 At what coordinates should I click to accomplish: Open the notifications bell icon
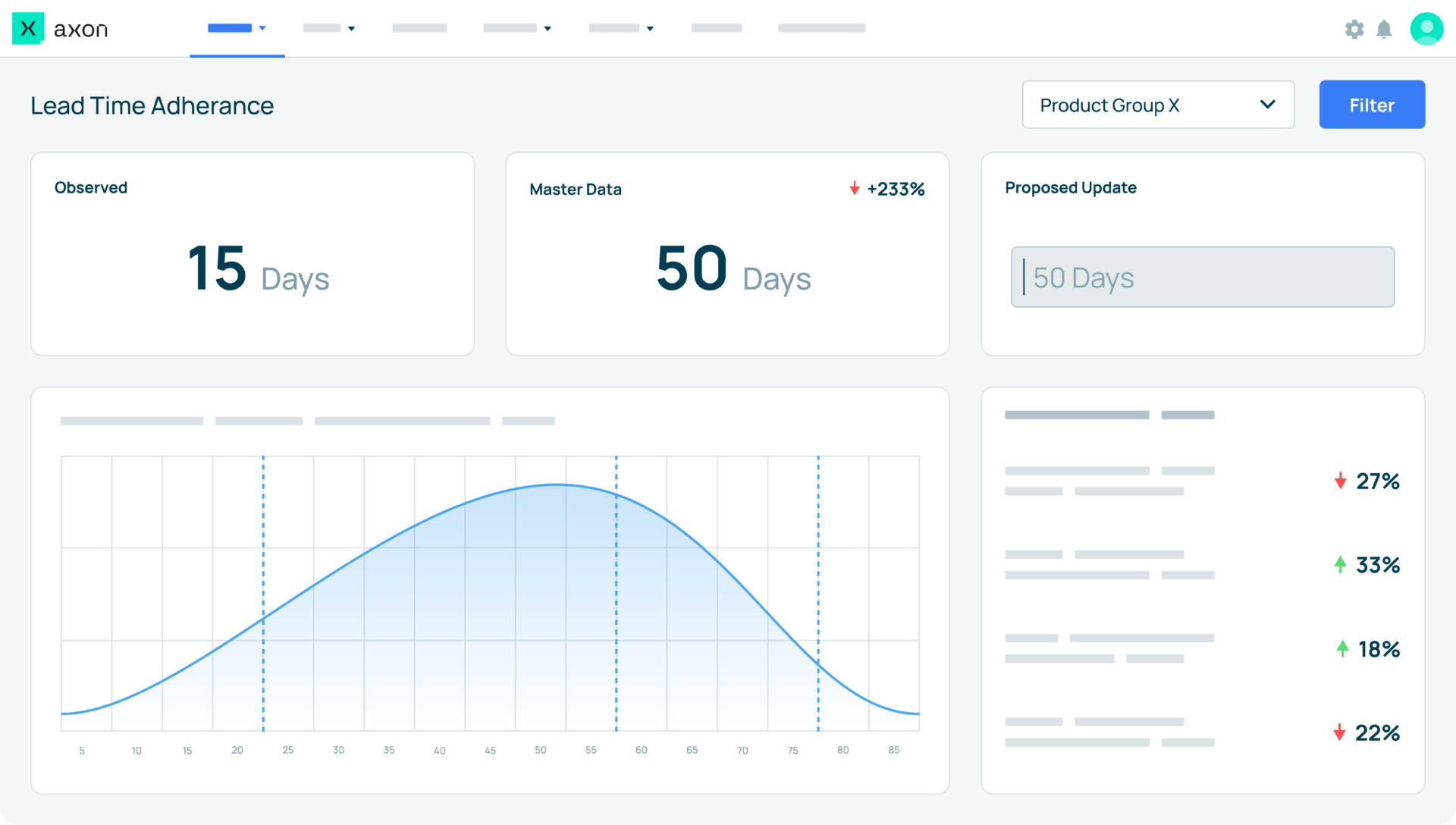(1384, 29)
